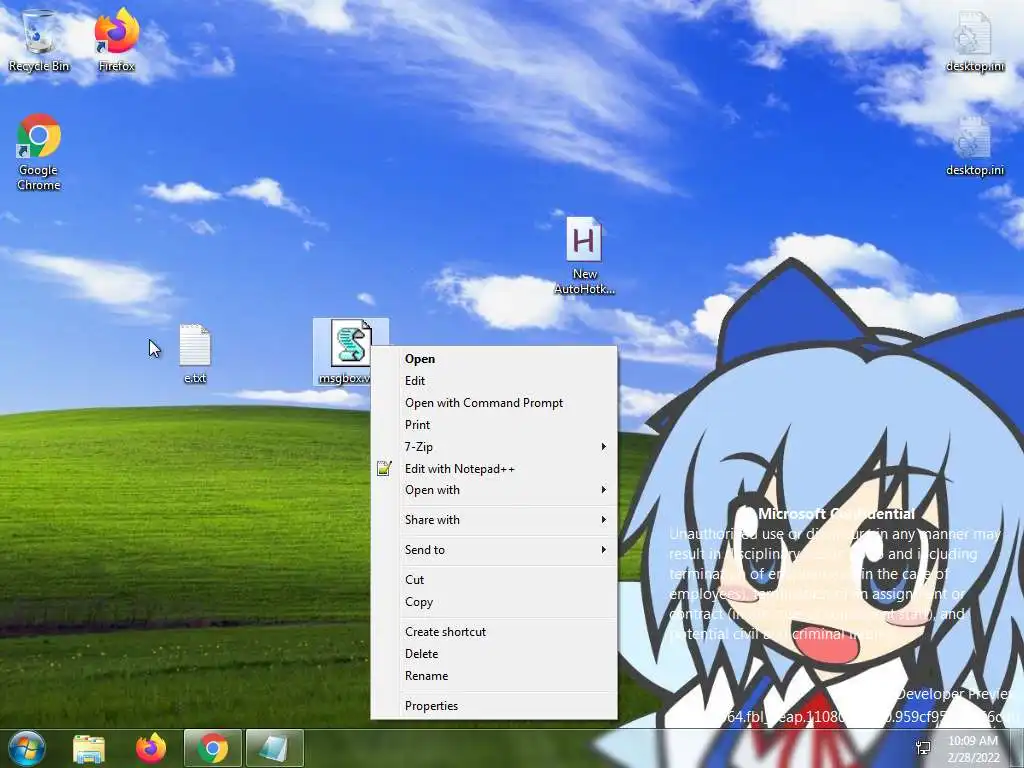
Task: Select the lower desktop.ini file icon
Action: pyautogui.click(x=974, y=146)
